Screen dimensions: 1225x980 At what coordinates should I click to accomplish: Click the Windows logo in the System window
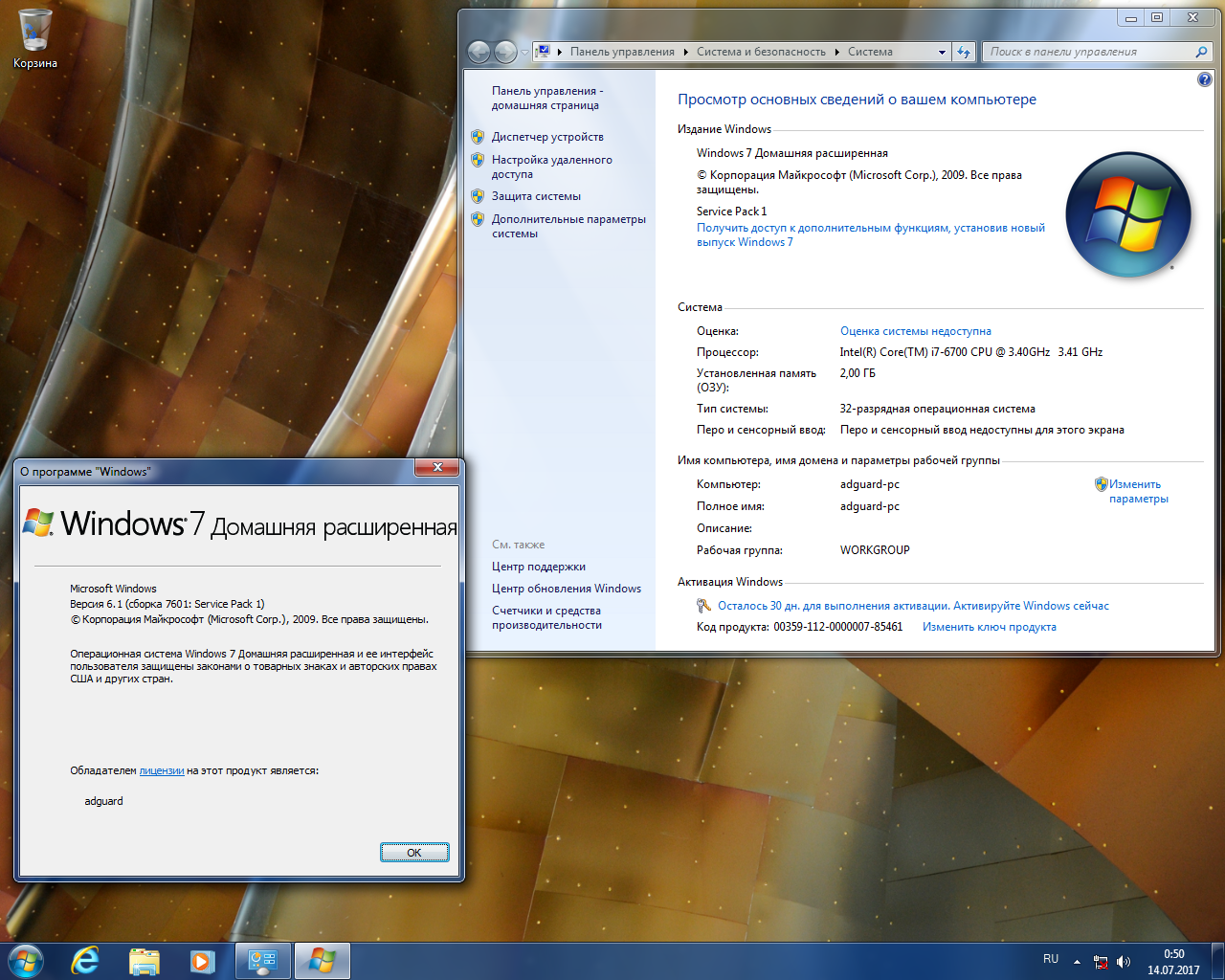coord(1129,215)
